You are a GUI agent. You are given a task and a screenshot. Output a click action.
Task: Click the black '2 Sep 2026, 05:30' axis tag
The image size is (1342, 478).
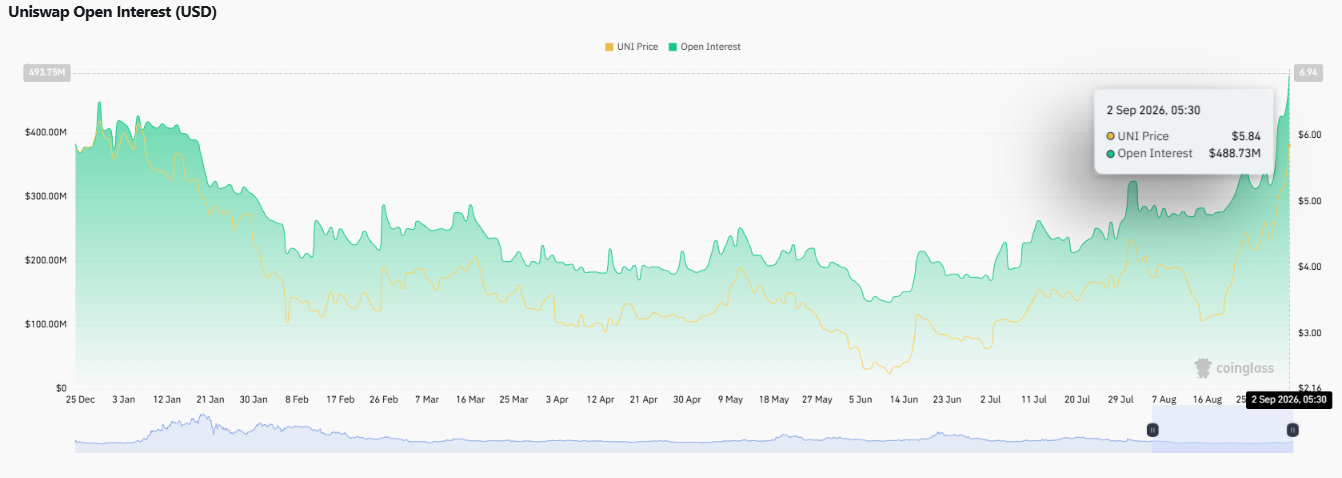tap(1289, 400)
